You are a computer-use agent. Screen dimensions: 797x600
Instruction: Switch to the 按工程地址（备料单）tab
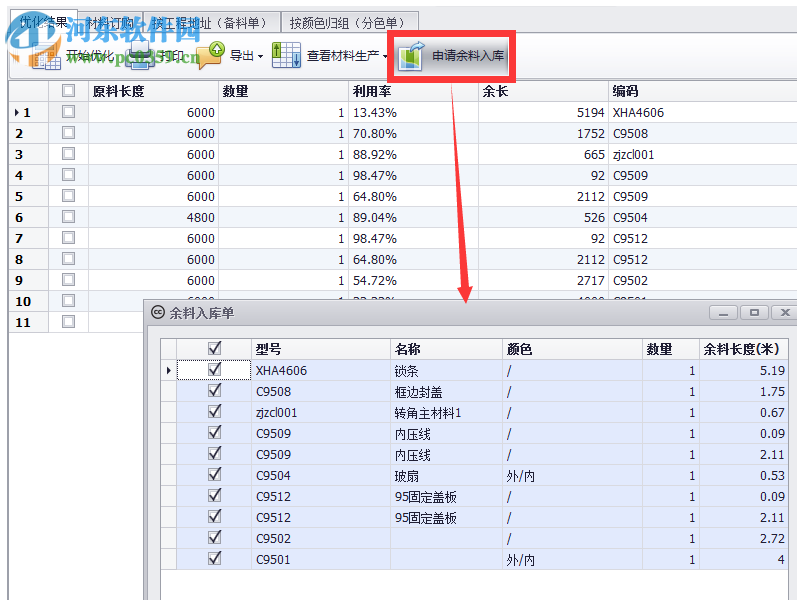212,23
